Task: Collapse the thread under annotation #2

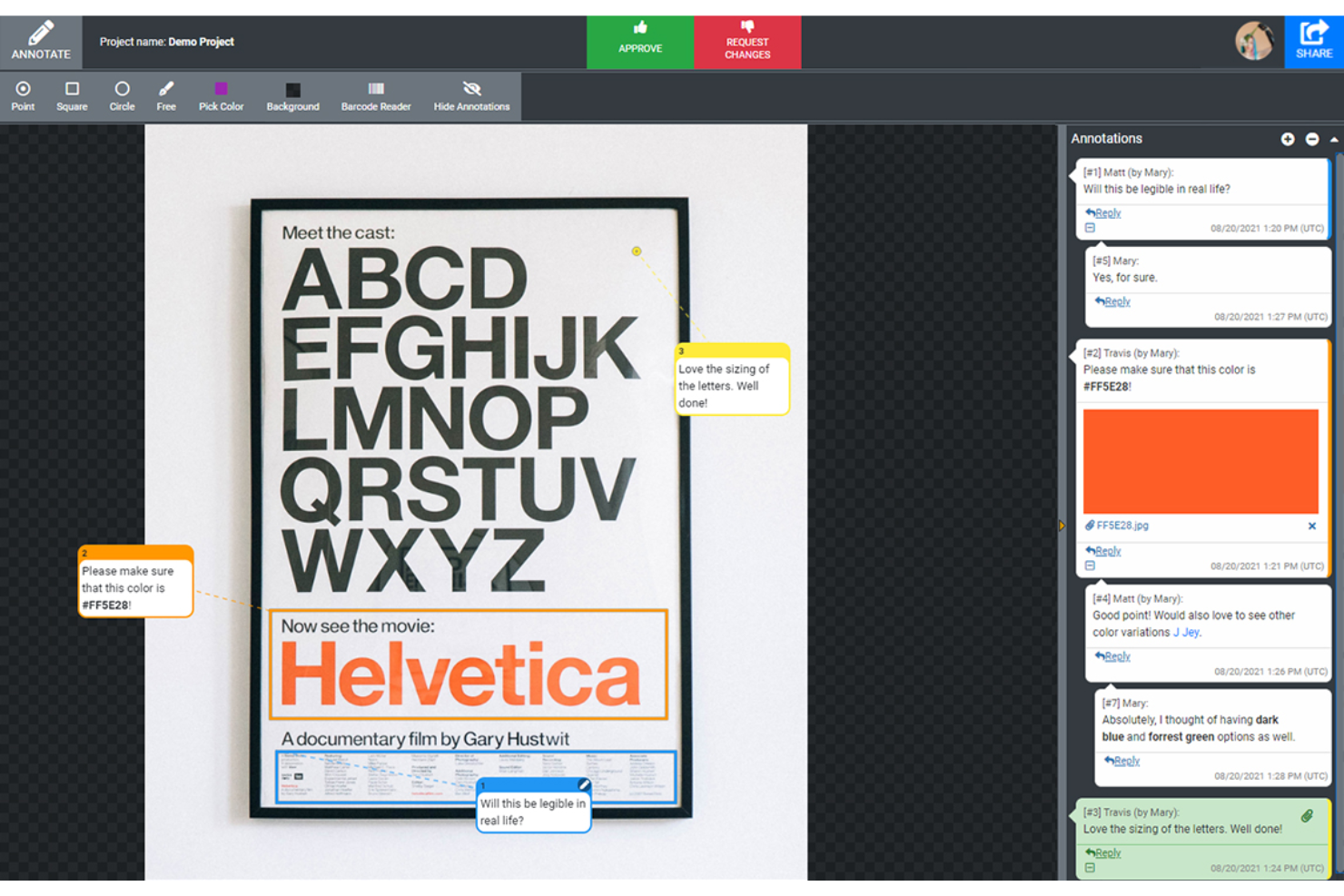Action: 1090,566
